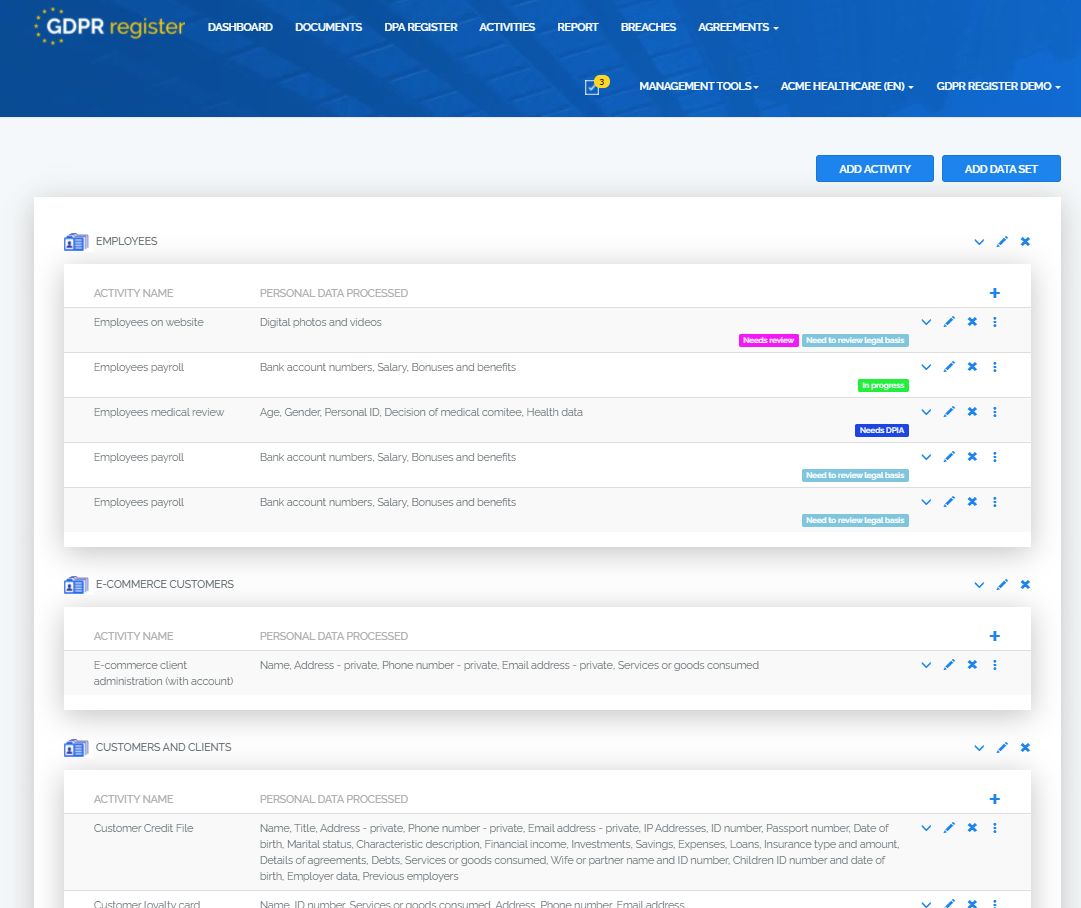This screenshot has width=1081, height=908.
Task: Open the Acme Healthcare (EN) organization selector
Action: pos(846,86)
